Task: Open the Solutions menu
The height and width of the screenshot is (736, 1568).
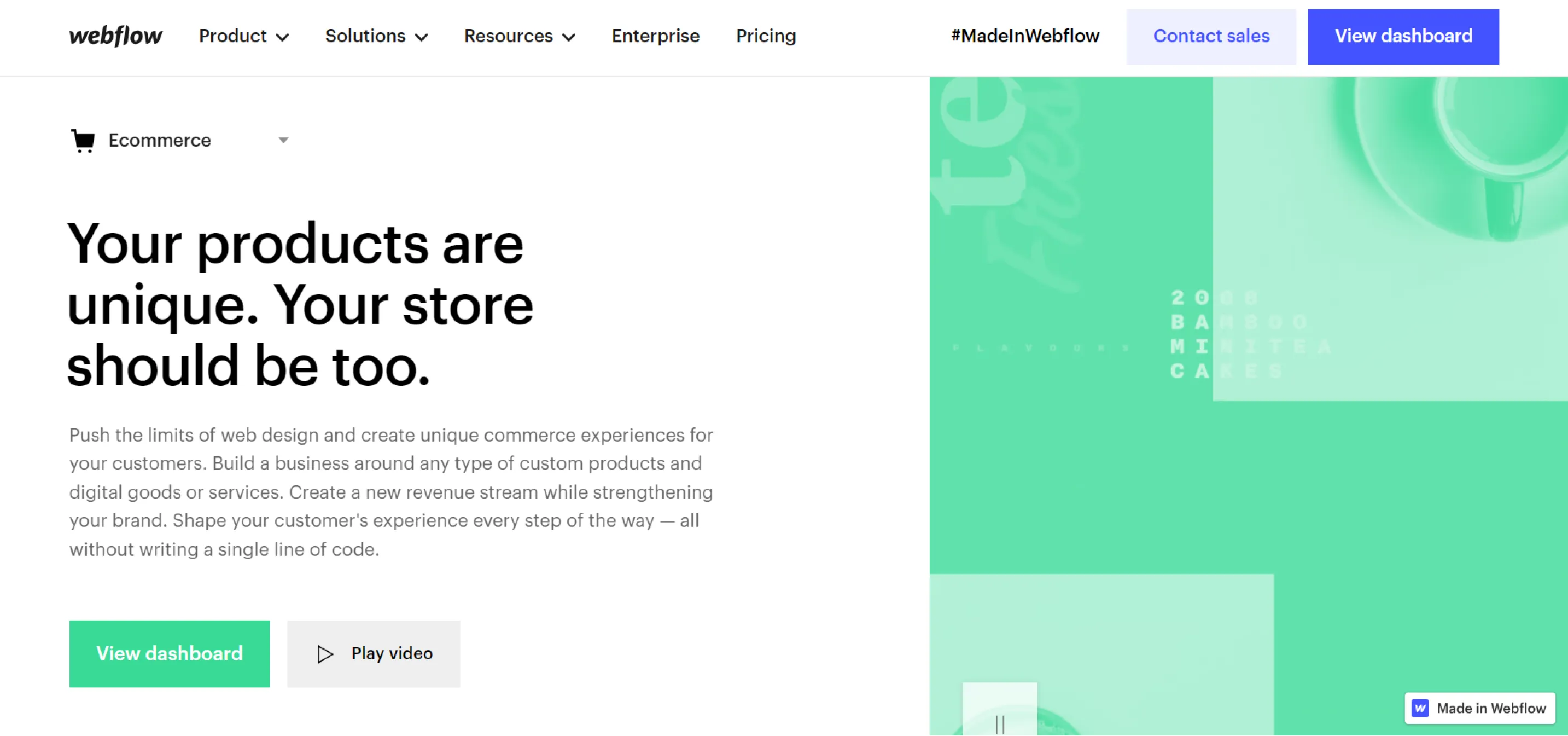Action: coord(376,36)
